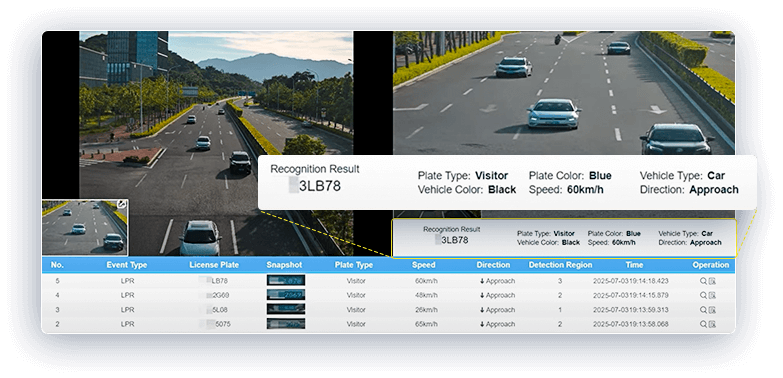This screenshot has width=783, height=378.
Task: Click the Plate Type column header
Action: (x=354, y=265)
